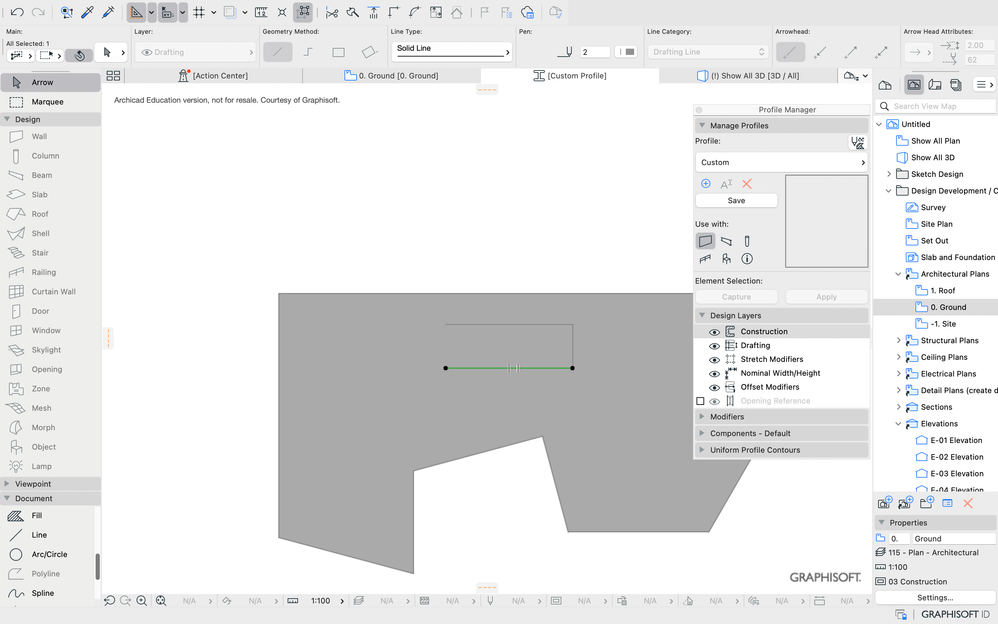Expand the Uniform Profile Contours section
This screenshot has width=998, height=624.
754,450
